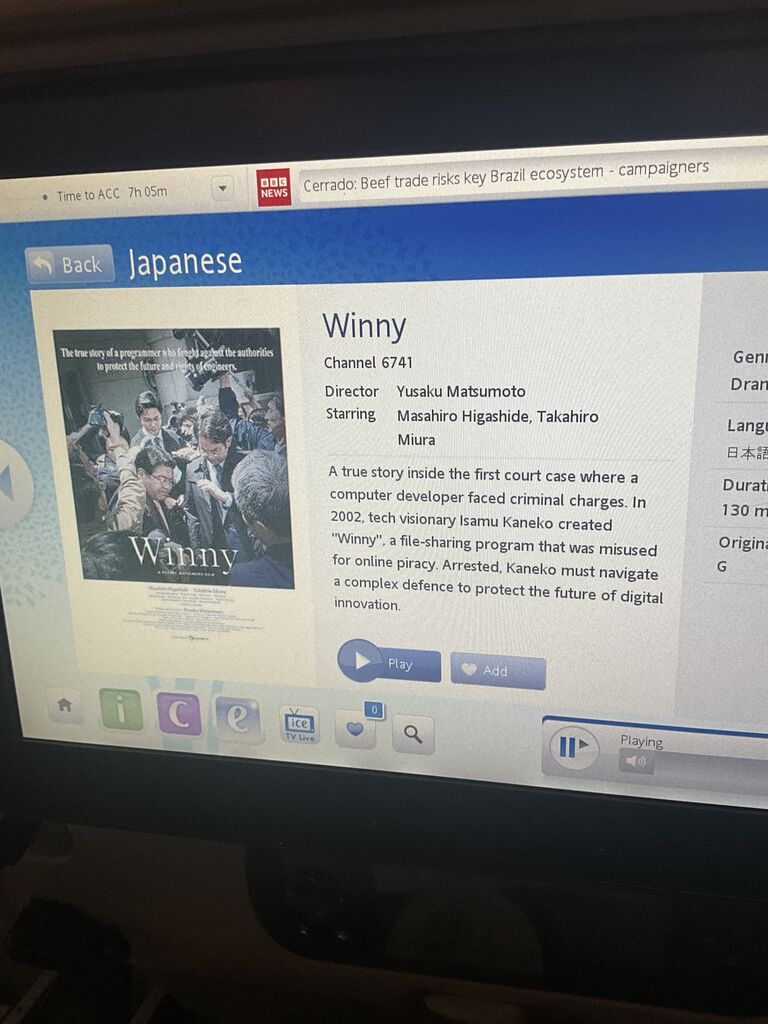Click the Japanese category heading
This screenshot has height=1024, width=768.
(x=185, y=263)
